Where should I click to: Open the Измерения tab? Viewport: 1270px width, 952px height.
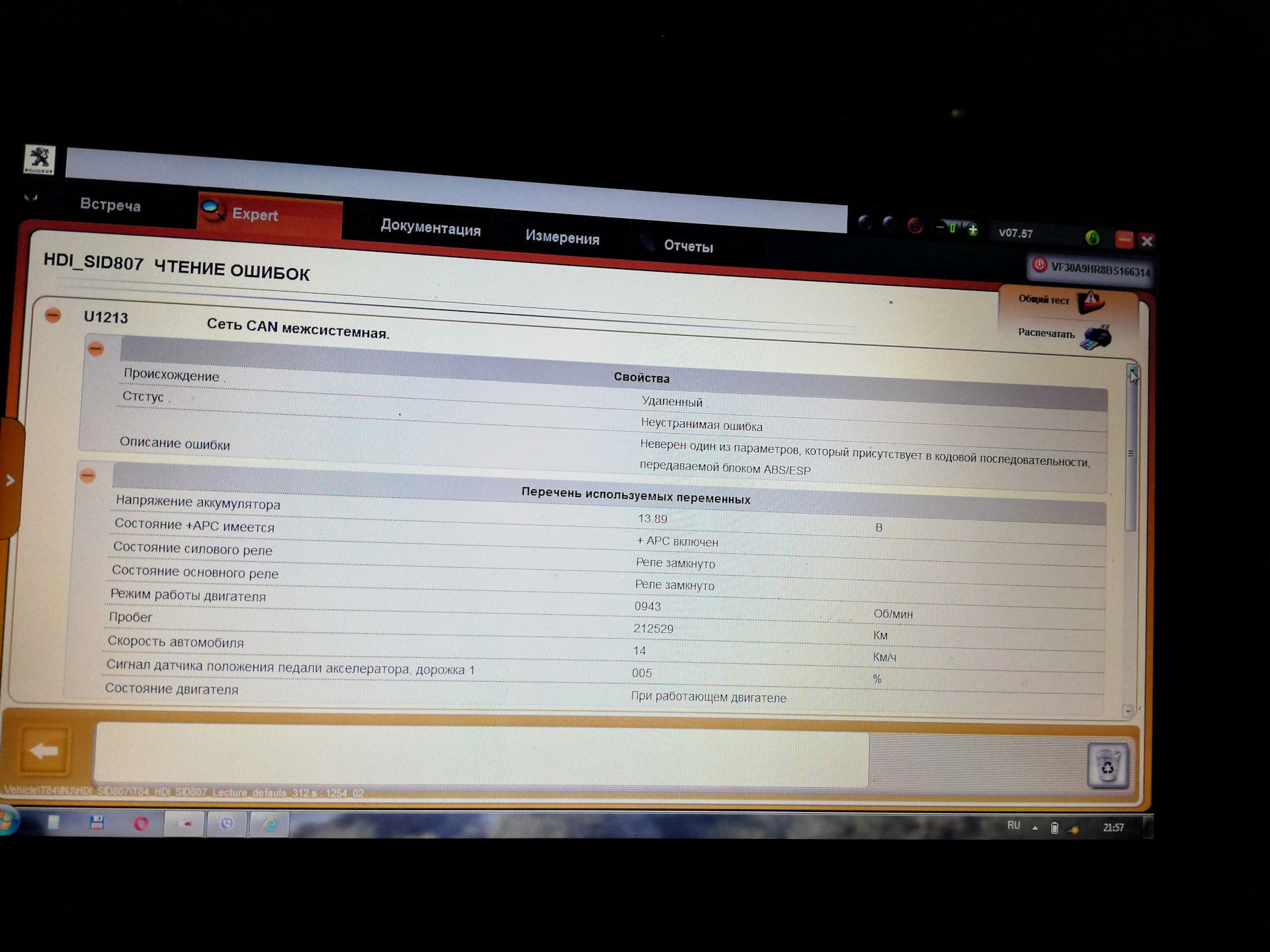click(x=562, y=237)
